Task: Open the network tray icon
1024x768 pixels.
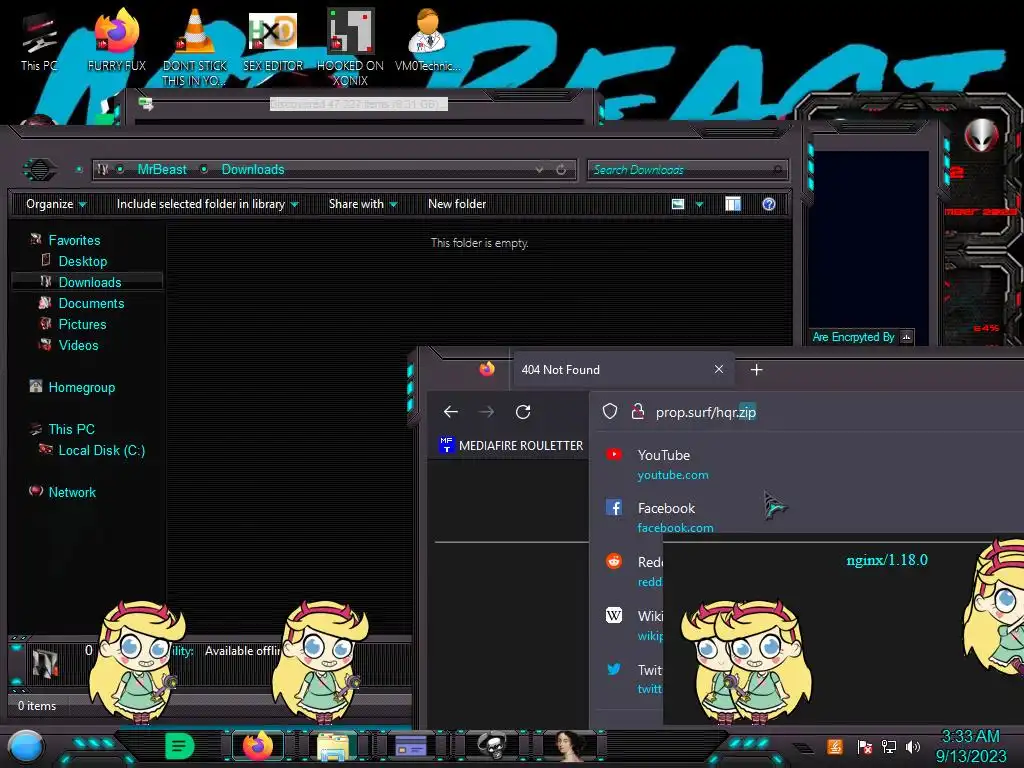Action: pyautogui.click(x=888, y=746)
